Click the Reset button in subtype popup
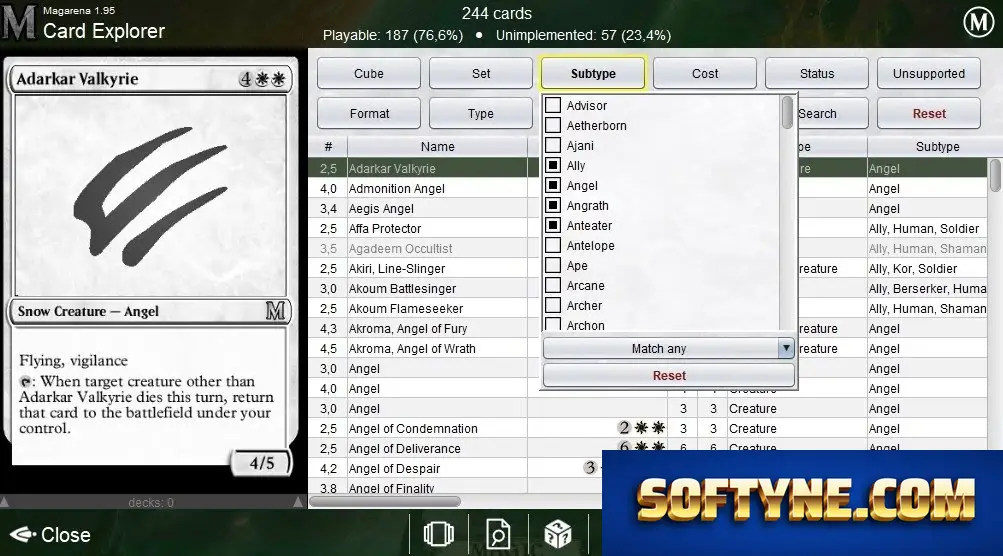1003x556 pixels. (x=669, y=376)
